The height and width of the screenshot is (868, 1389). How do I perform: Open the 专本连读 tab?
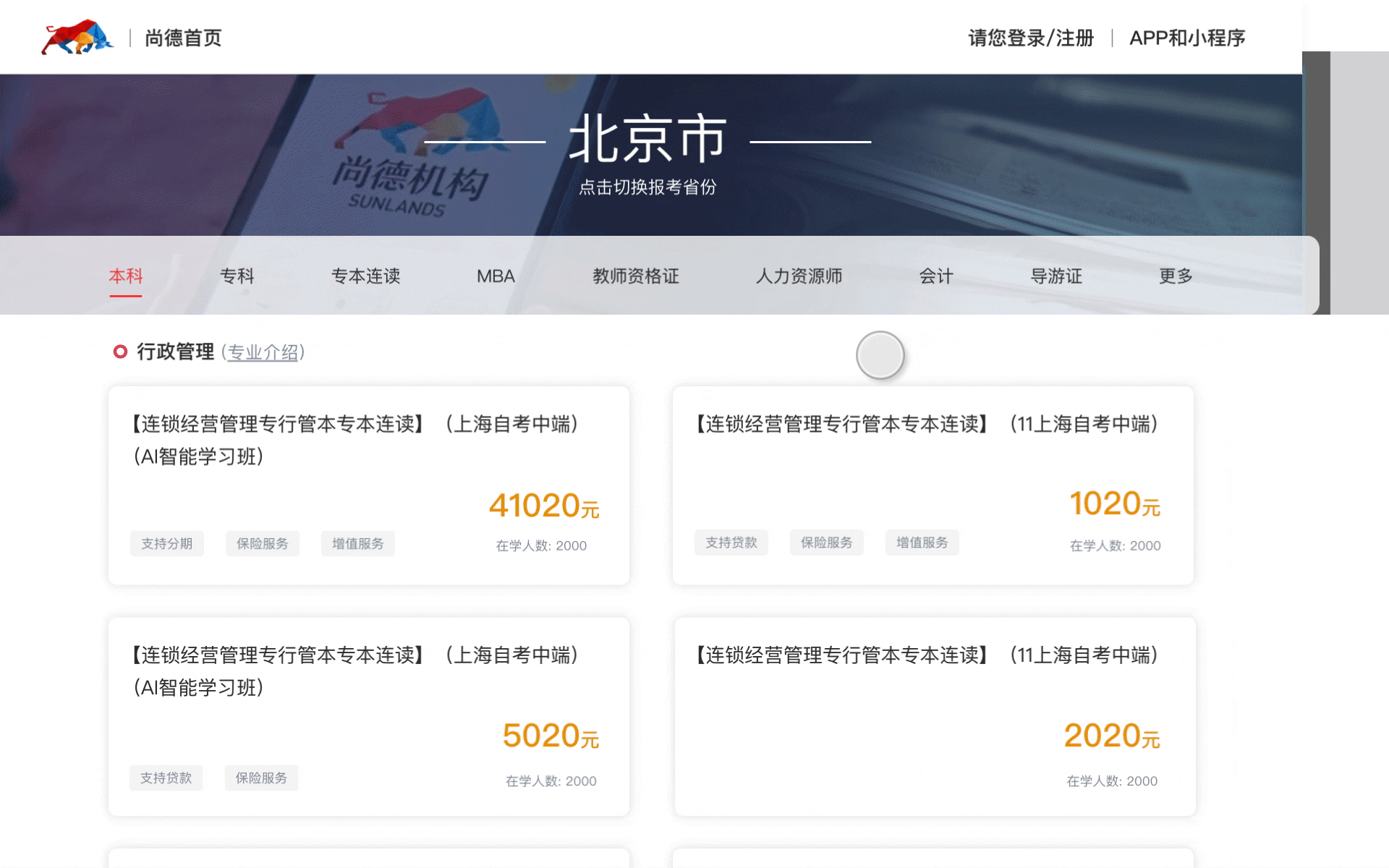click(366, 276)
